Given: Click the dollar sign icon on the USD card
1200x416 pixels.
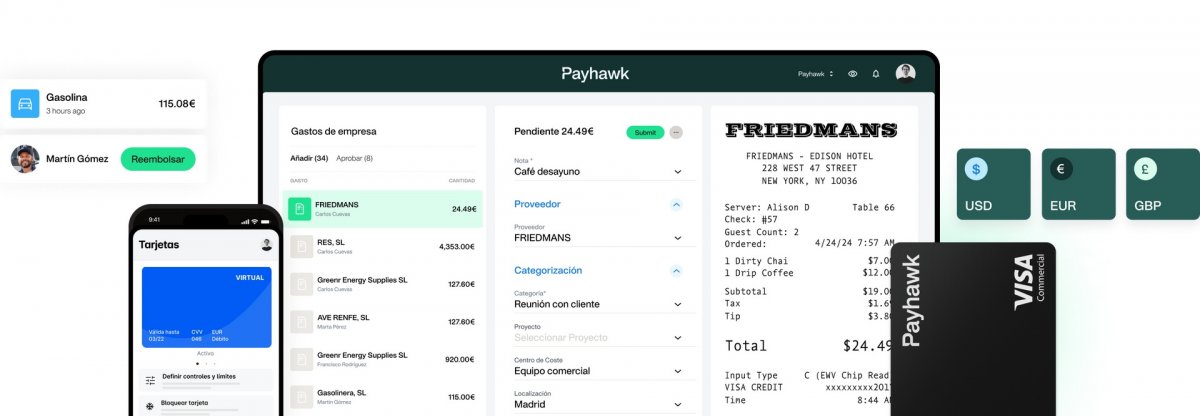Looking at the screenshot, I should 976,169.
